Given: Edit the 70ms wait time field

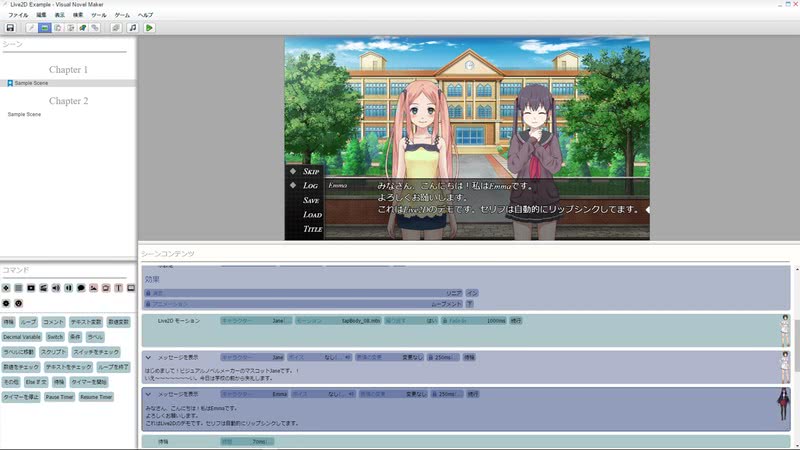Looking at the screenshot, I should tap(247, 442).
